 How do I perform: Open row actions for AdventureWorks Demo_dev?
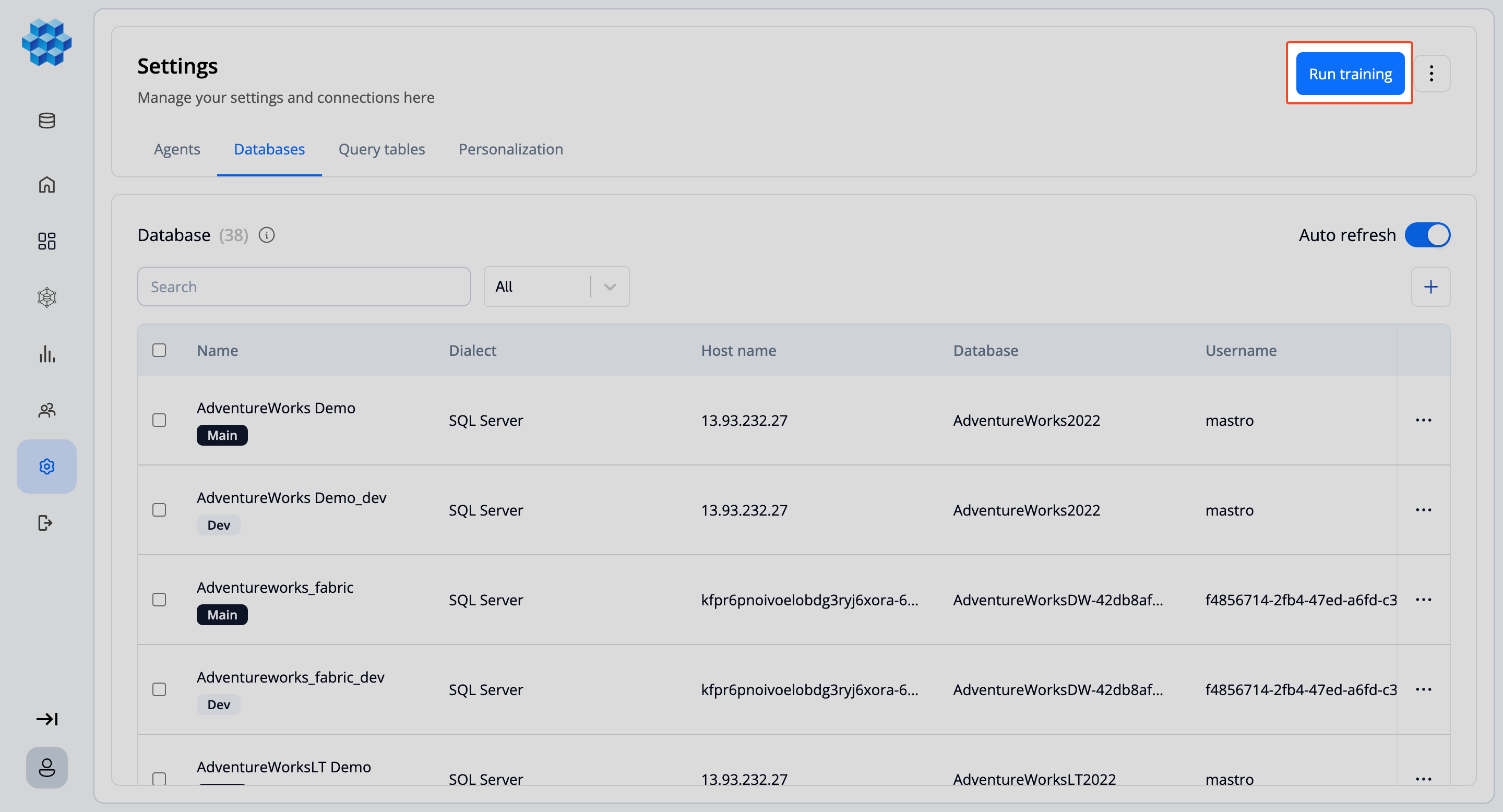[x=1424, y=510]
